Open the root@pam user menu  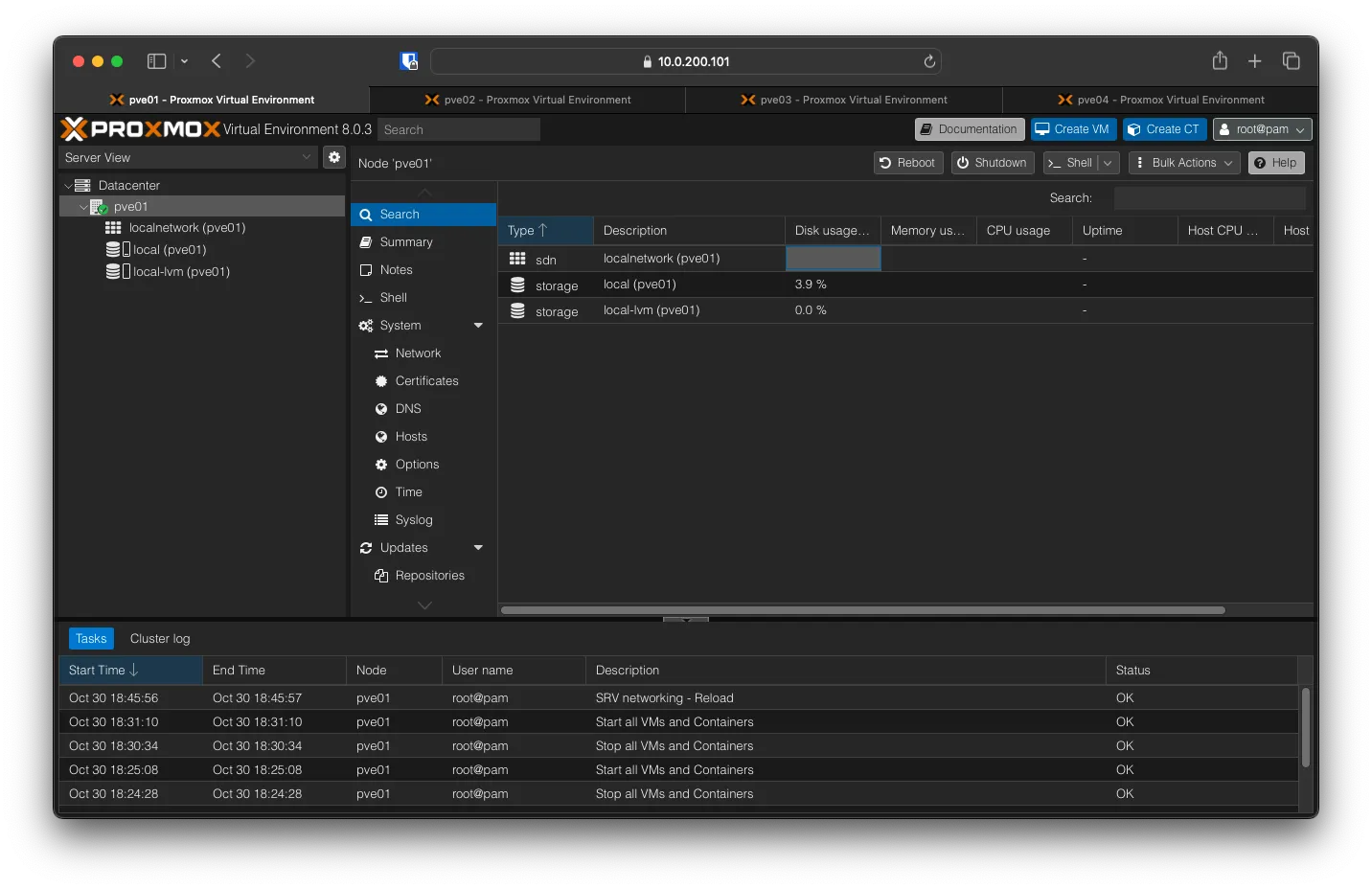pos(1263,129)
